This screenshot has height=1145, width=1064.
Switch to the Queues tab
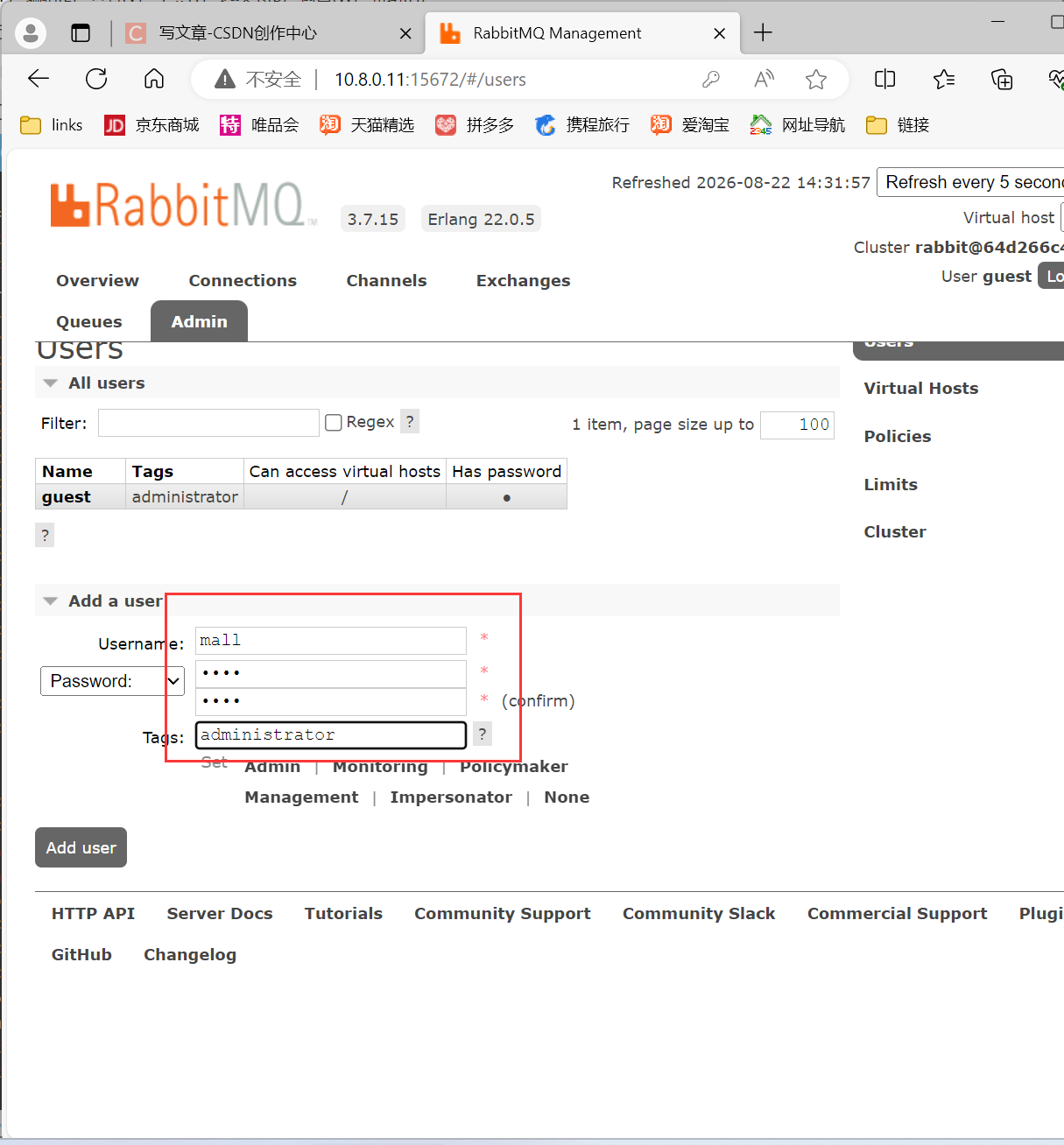[89, 322]
